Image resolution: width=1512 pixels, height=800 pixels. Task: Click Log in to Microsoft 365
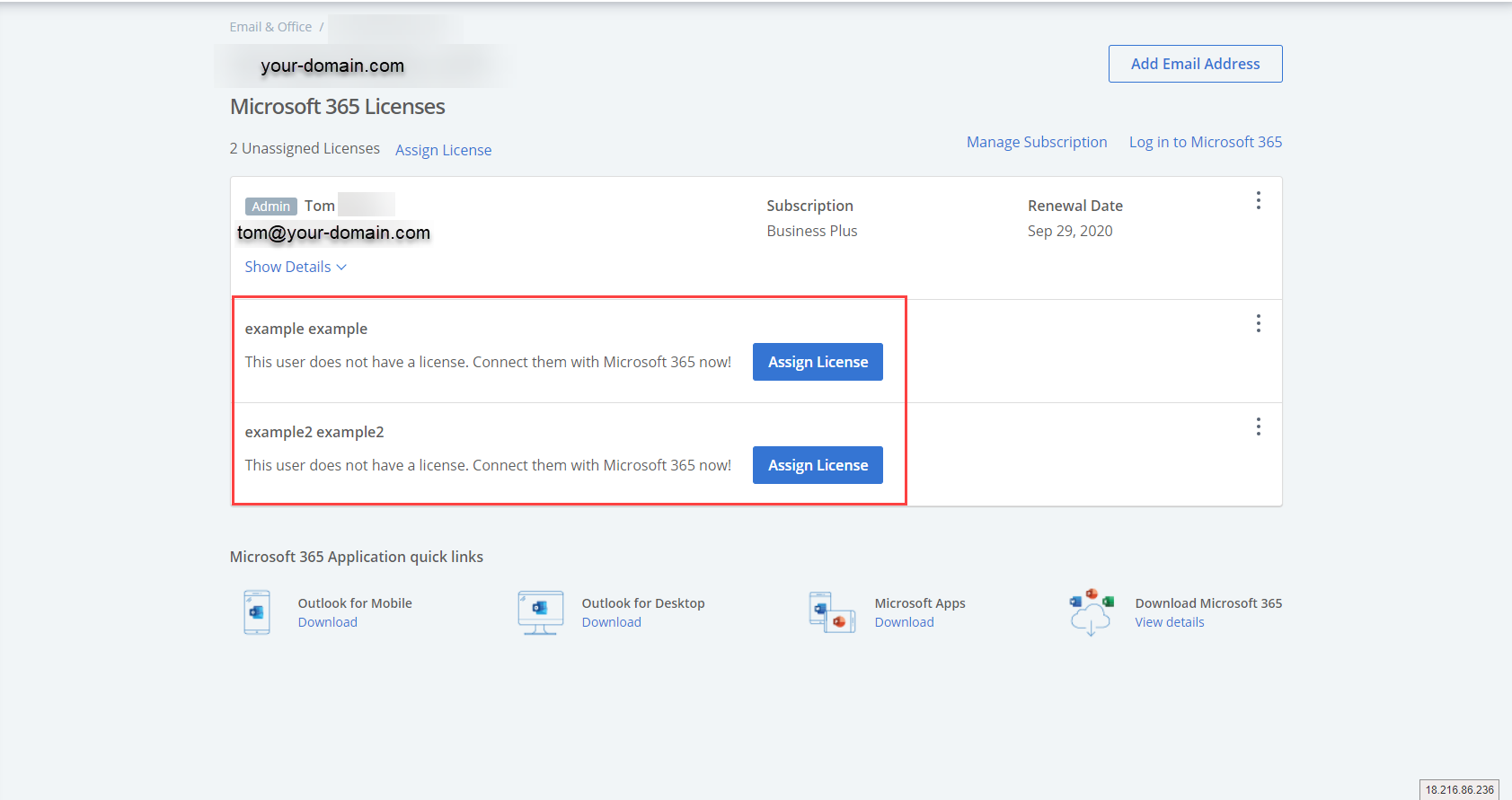[x=1205, y=142]
